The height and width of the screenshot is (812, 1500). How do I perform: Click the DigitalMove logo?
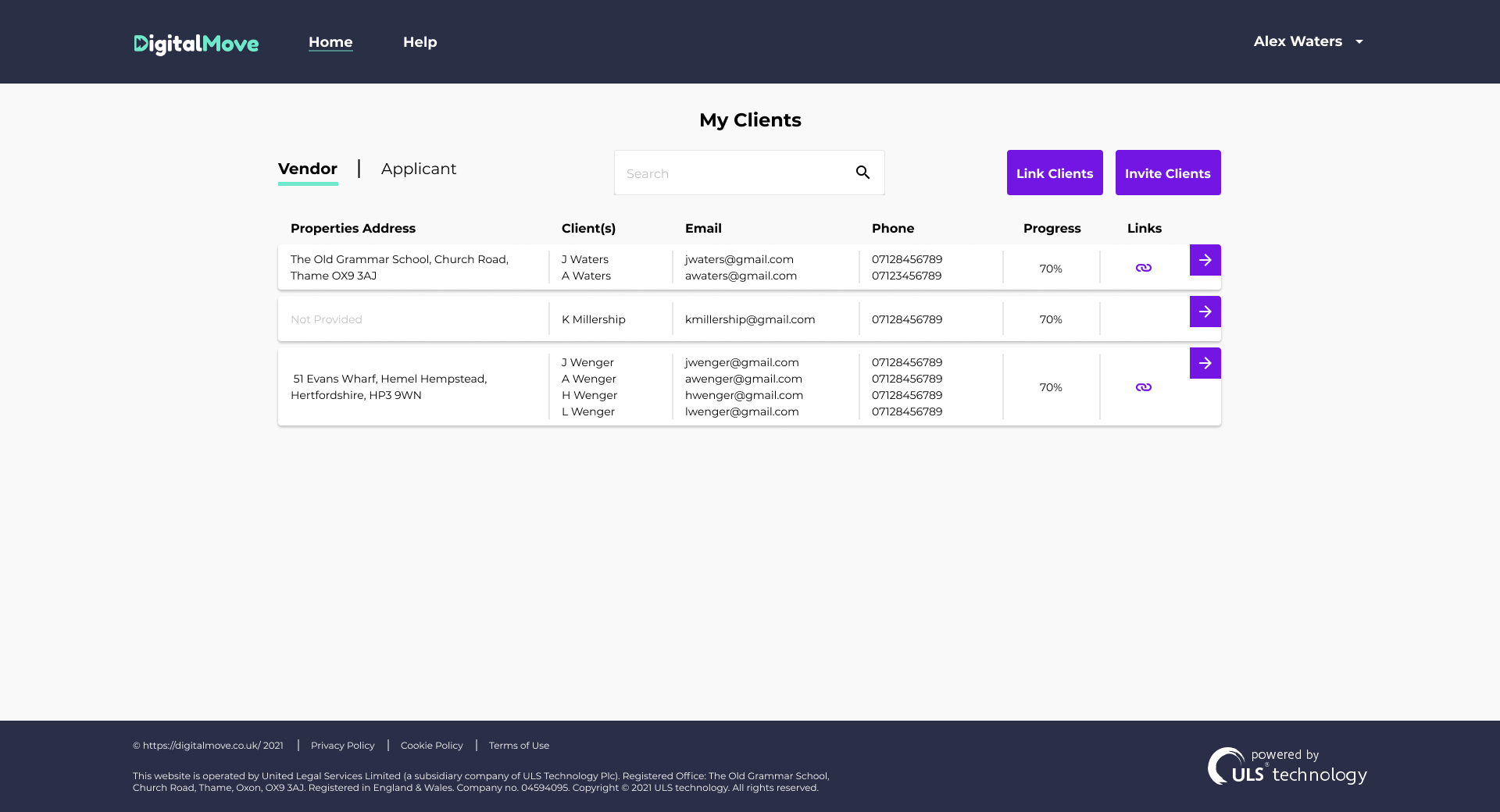(x=196, y=44)
